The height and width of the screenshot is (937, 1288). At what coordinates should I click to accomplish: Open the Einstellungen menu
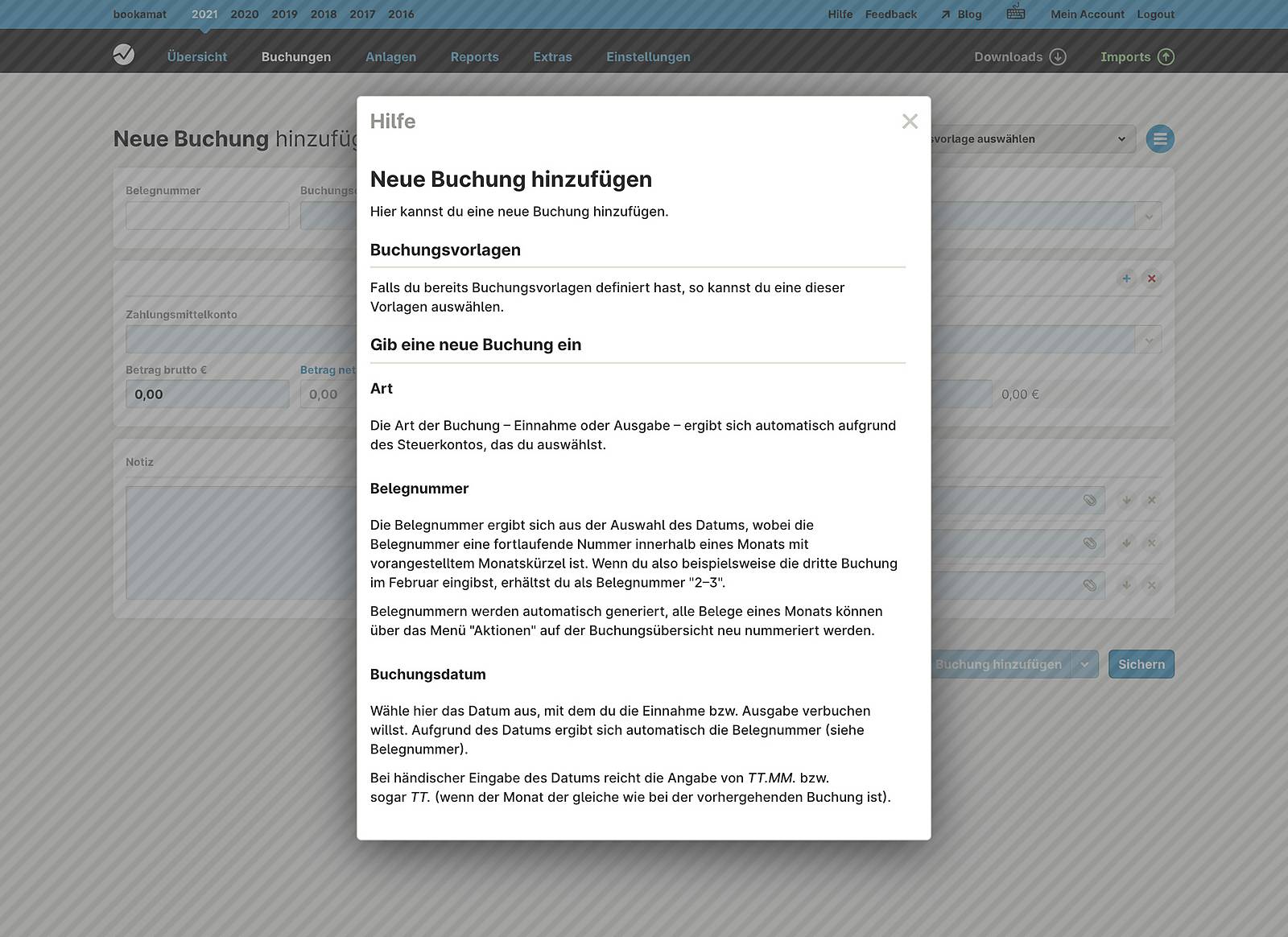pyautogui.click(x=649, y=57)
